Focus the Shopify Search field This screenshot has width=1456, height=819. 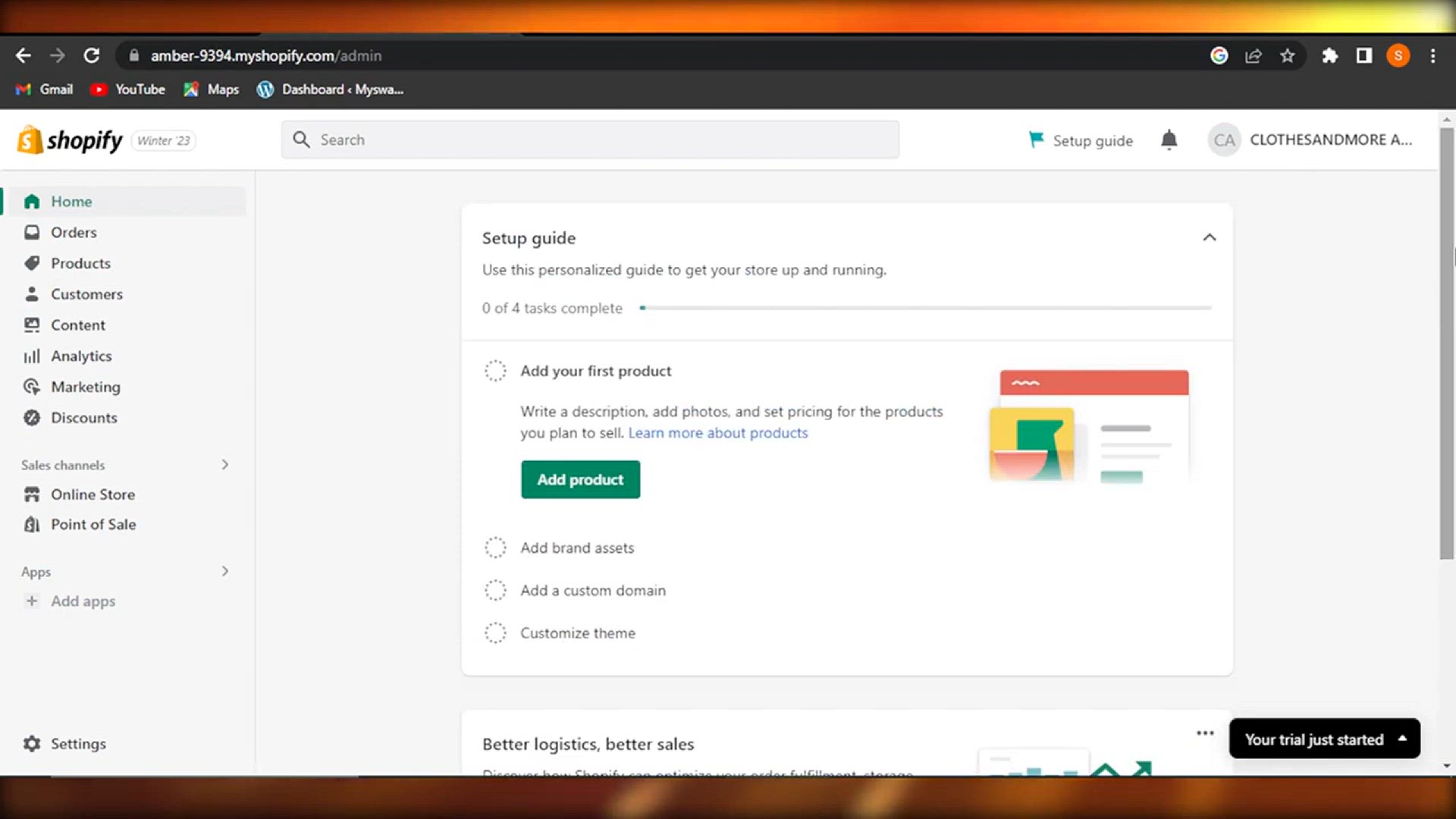pos(590,140)
